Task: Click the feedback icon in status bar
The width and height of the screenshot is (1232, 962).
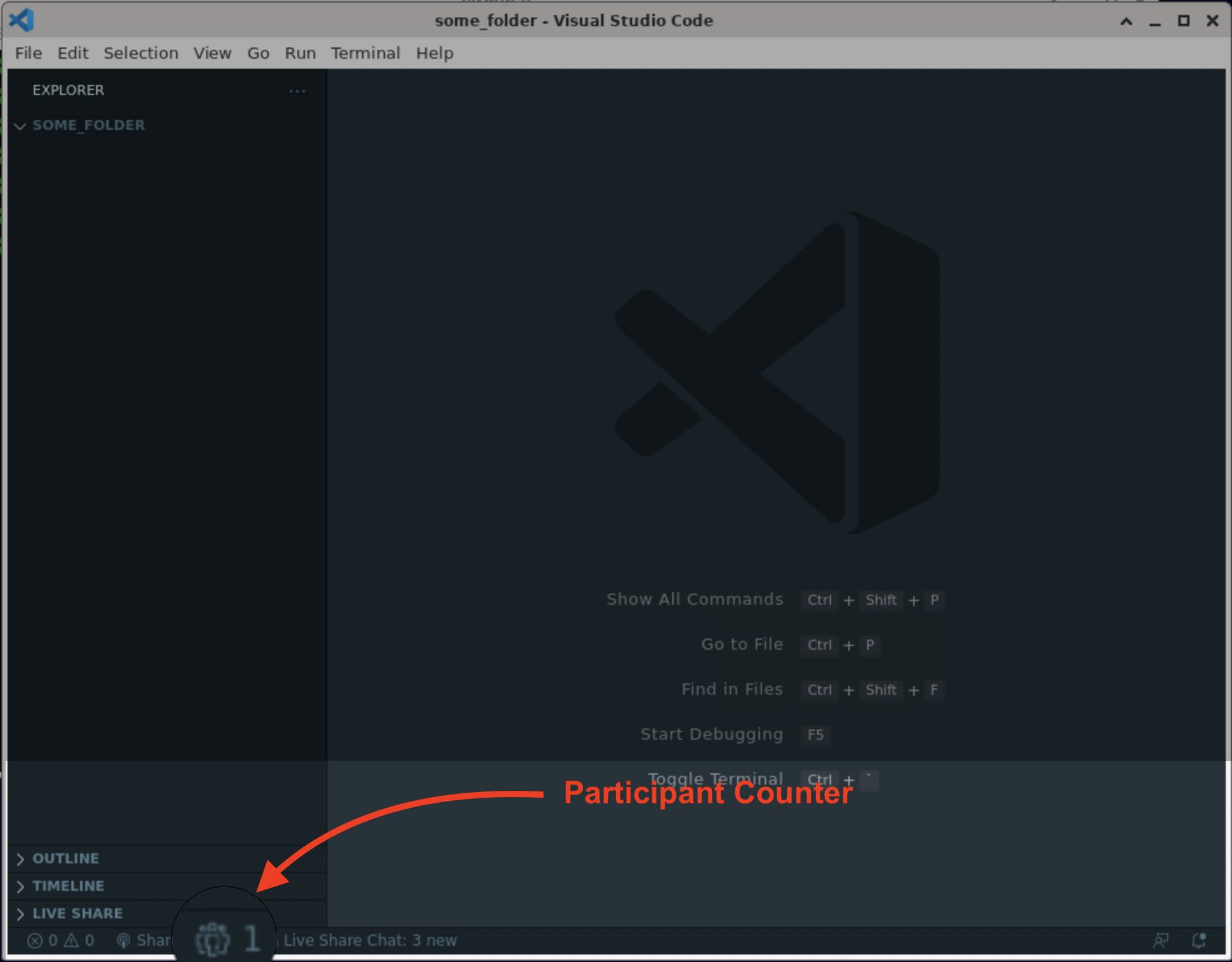Action: click(x=1161, y=940)
